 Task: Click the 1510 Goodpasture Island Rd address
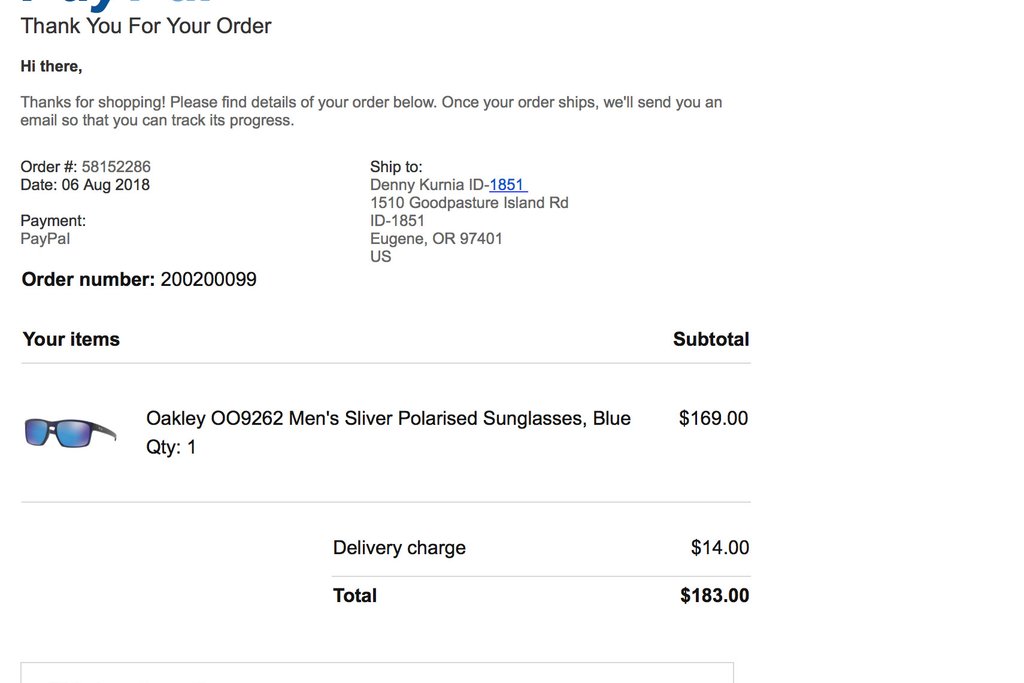(469, 203)
